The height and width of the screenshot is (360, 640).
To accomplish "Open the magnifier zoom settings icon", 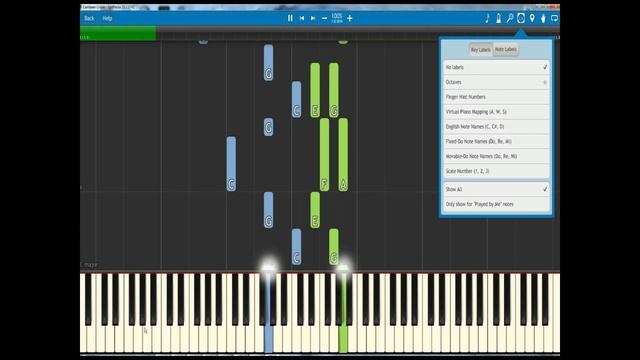I will pyautogui.click(x=510, y=18).
